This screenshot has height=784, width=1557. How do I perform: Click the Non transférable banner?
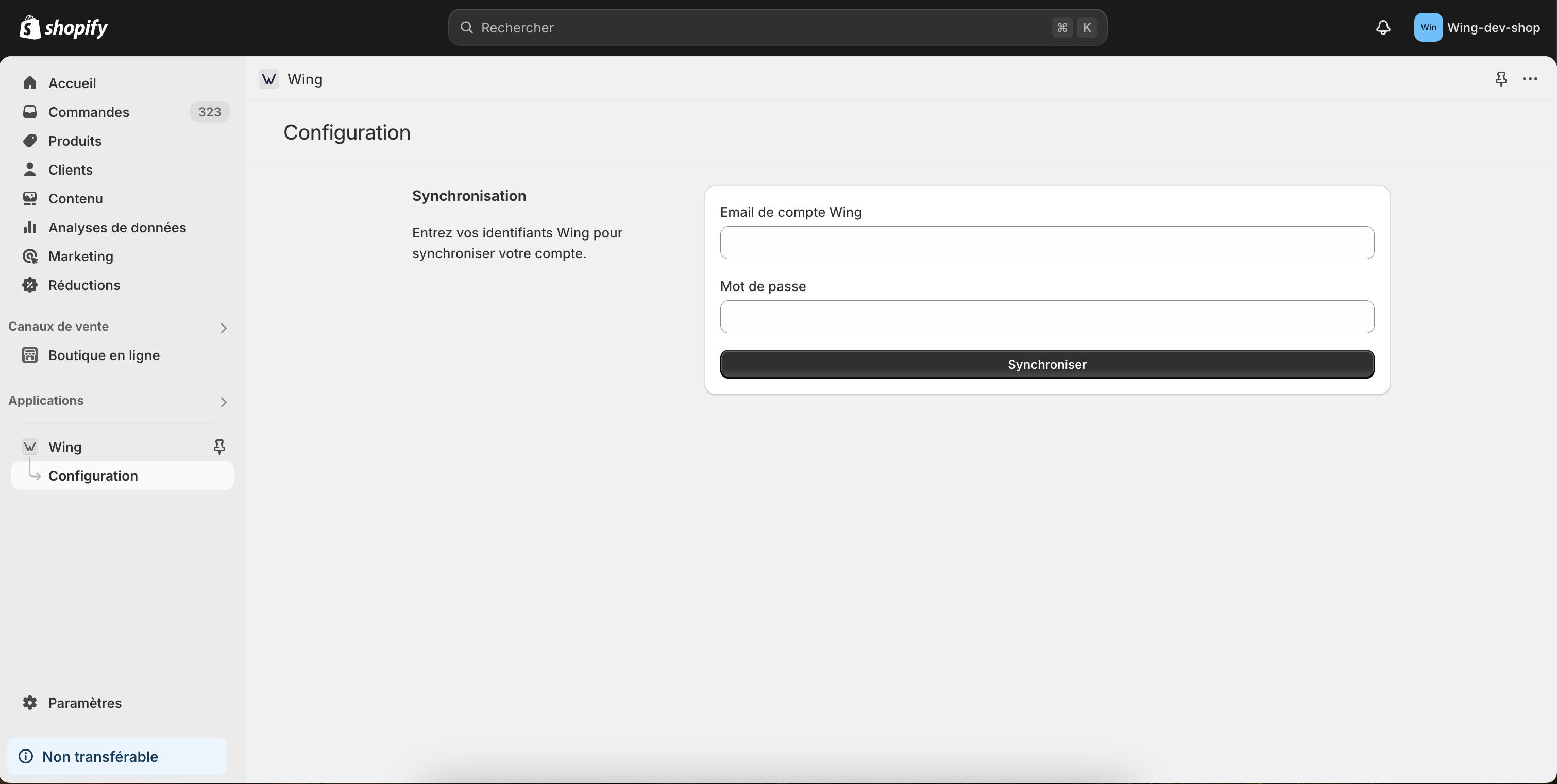point(116,756)
